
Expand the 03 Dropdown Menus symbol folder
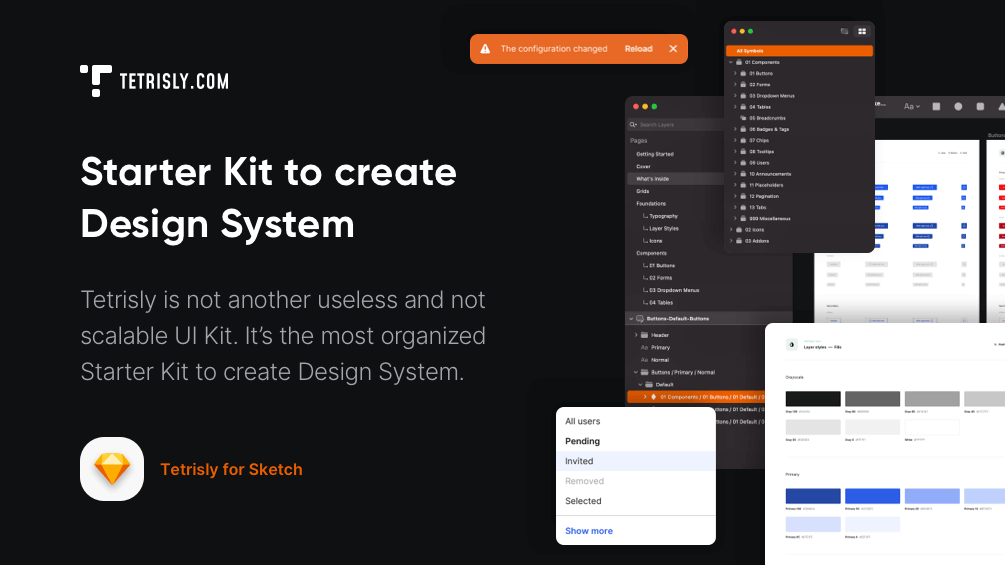click(x=735, y=95)
